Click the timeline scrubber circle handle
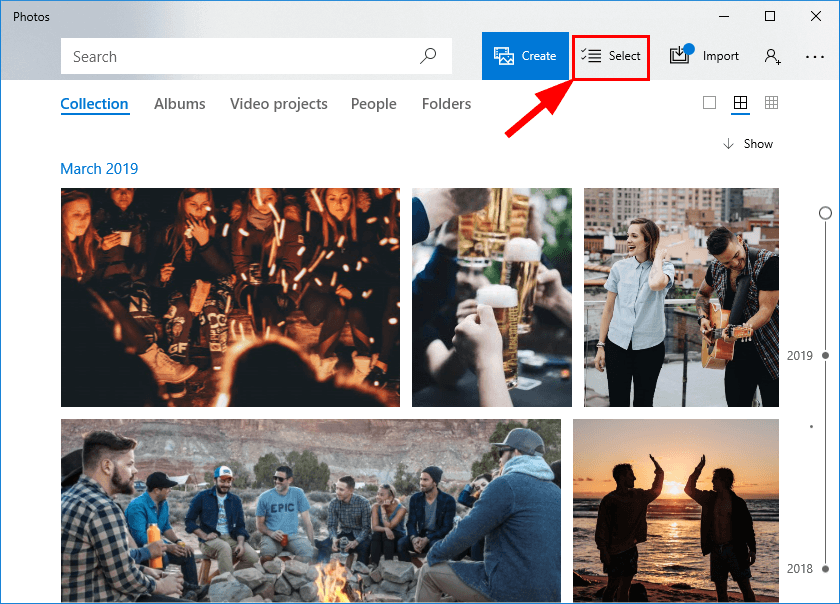Image resolution: width=840 pixels, height=604 pixels. pyautogui.click(x=825, y=213)
